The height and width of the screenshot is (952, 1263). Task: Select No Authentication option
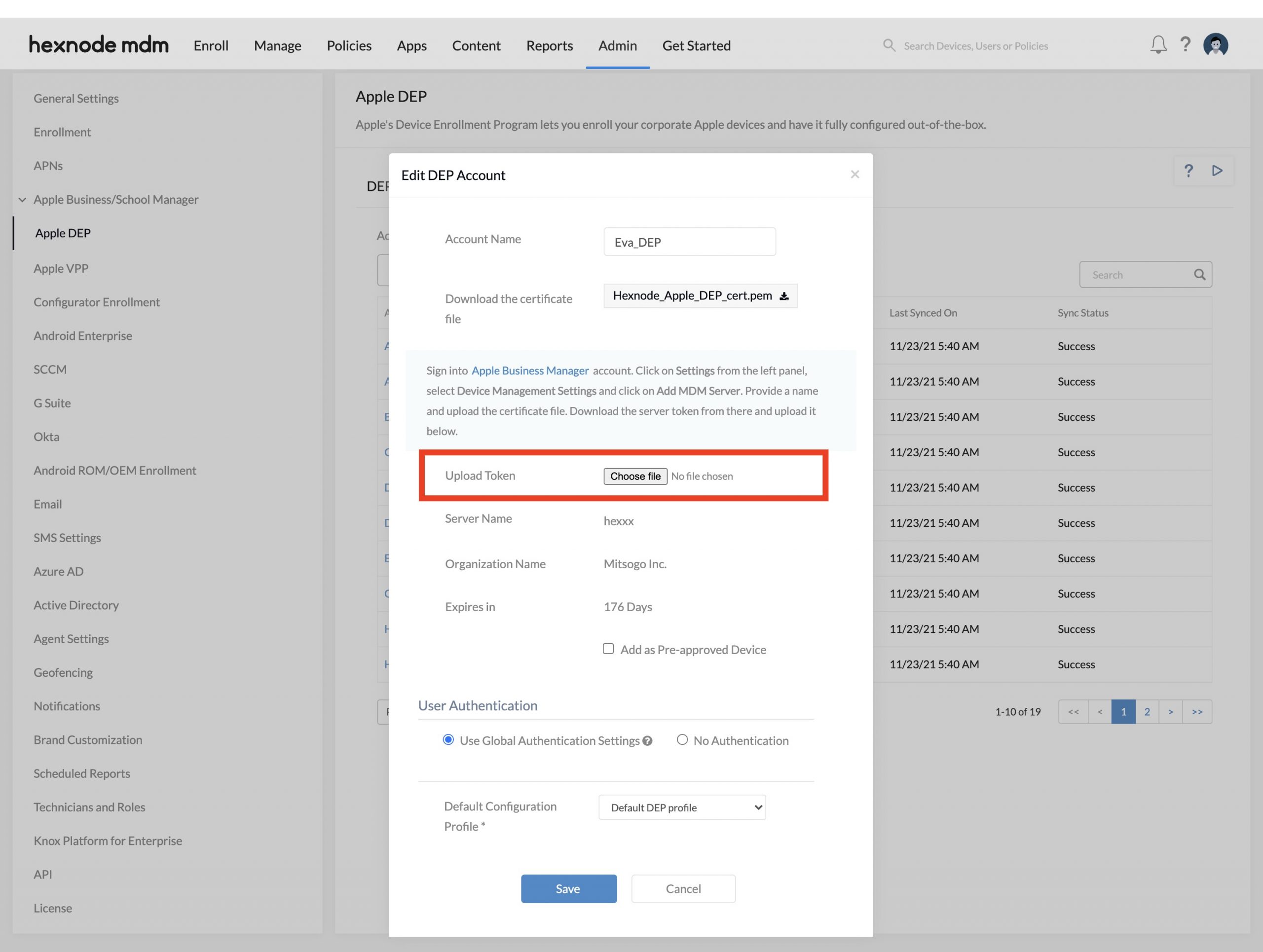[682, 740]
